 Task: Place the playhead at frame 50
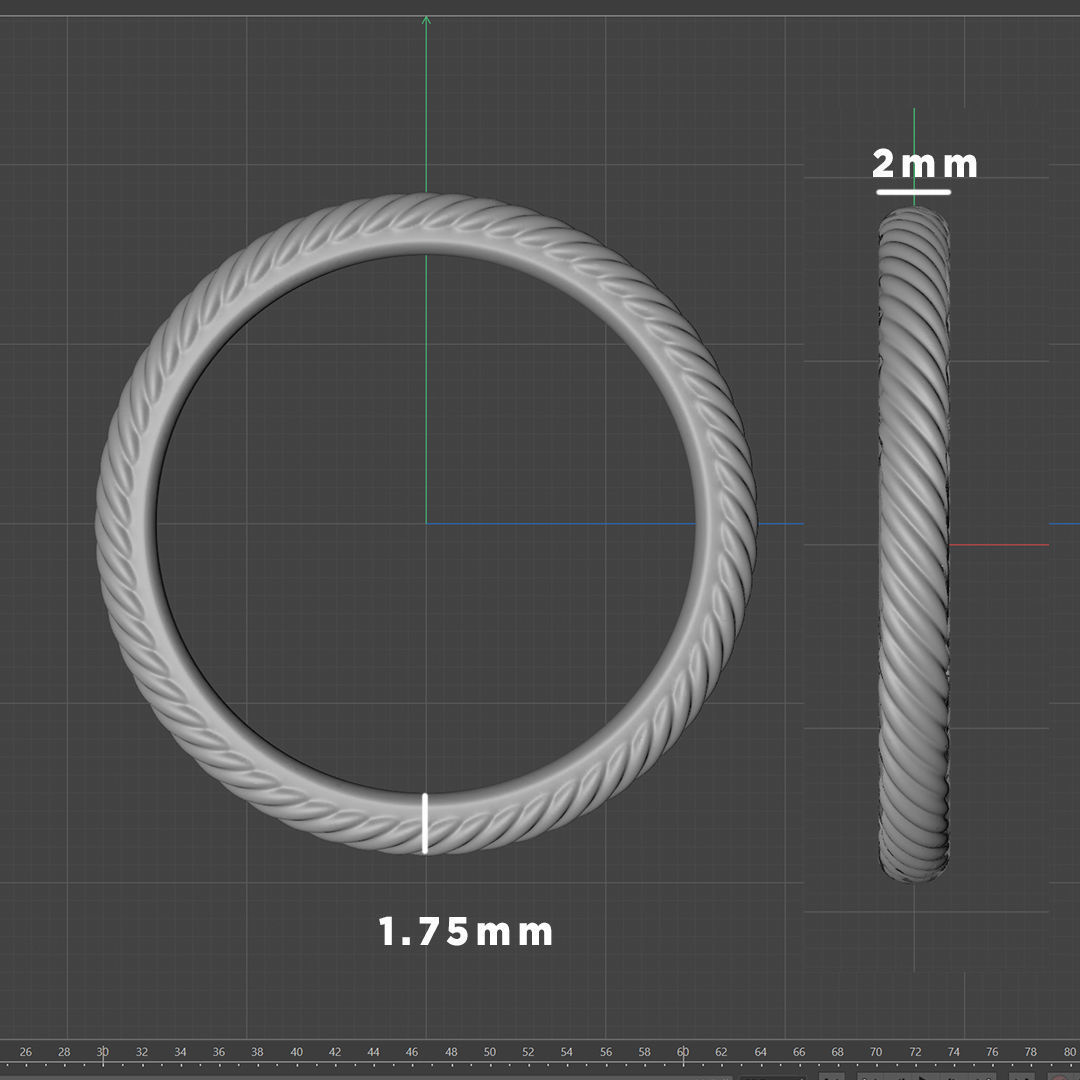pos(490,1052)
